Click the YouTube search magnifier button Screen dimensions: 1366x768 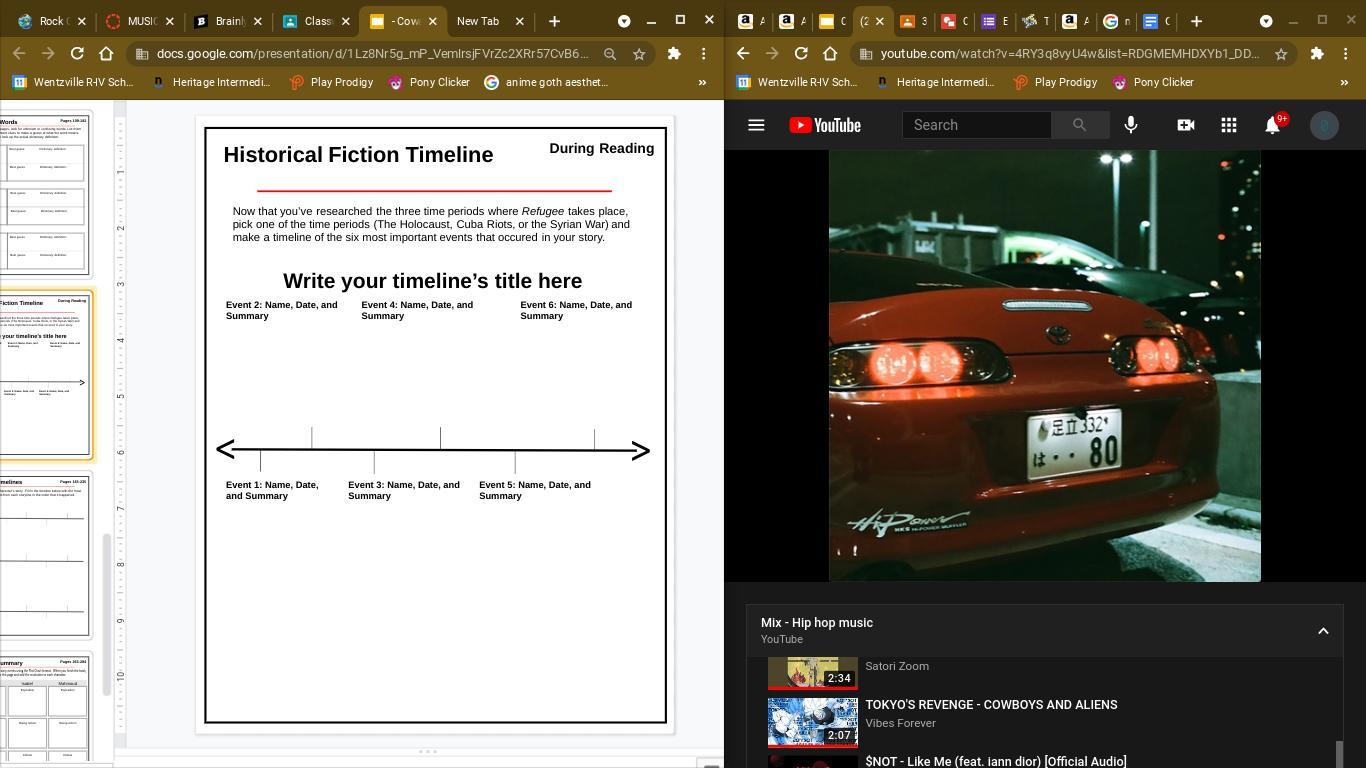[1079, 125]
